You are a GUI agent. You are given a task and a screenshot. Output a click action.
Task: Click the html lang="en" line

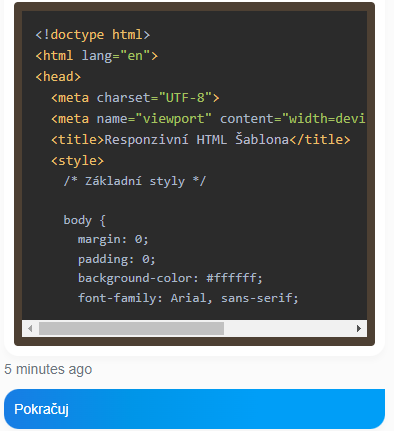[96, 56]
